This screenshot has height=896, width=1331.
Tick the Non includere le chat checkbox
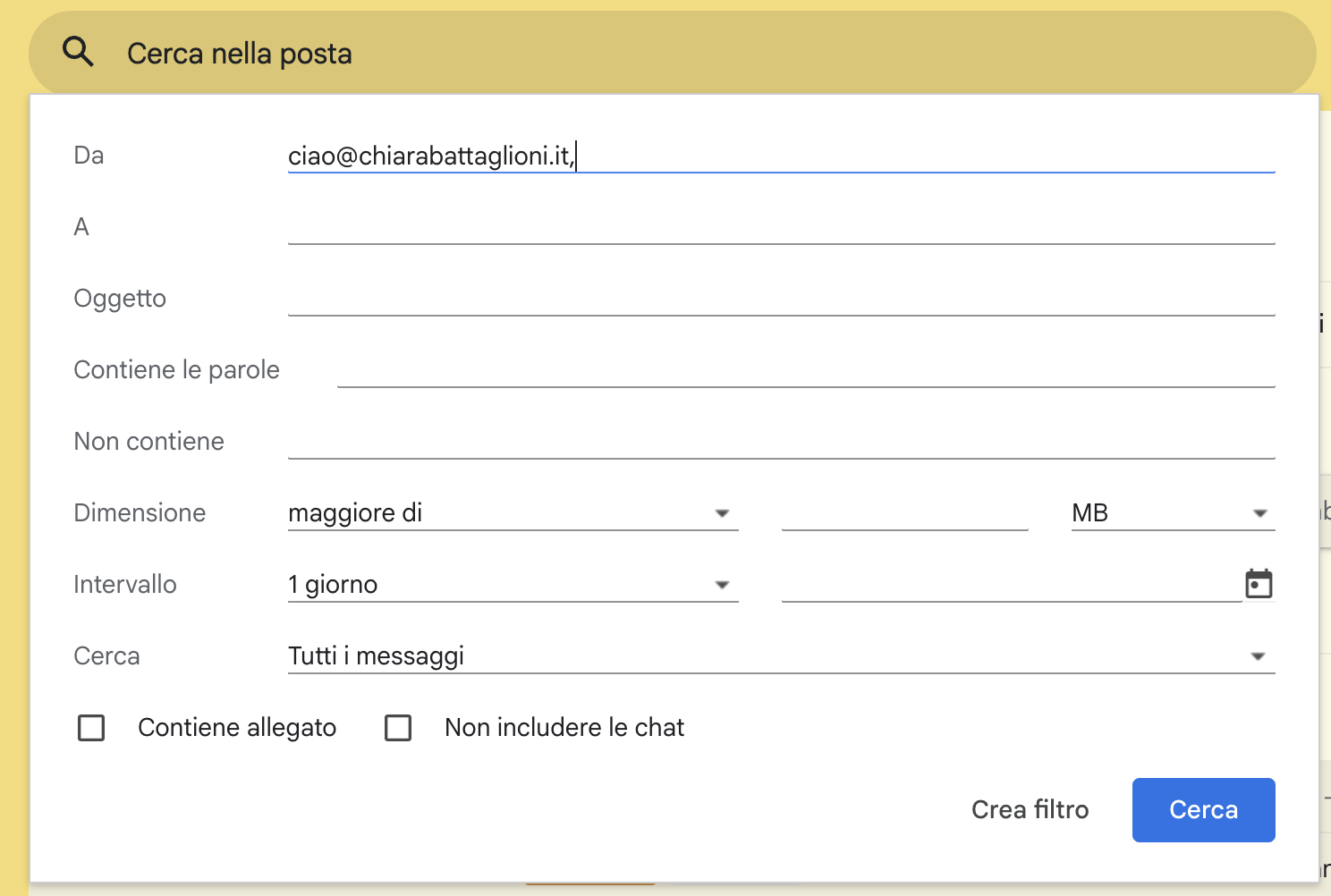click(398, 728)
